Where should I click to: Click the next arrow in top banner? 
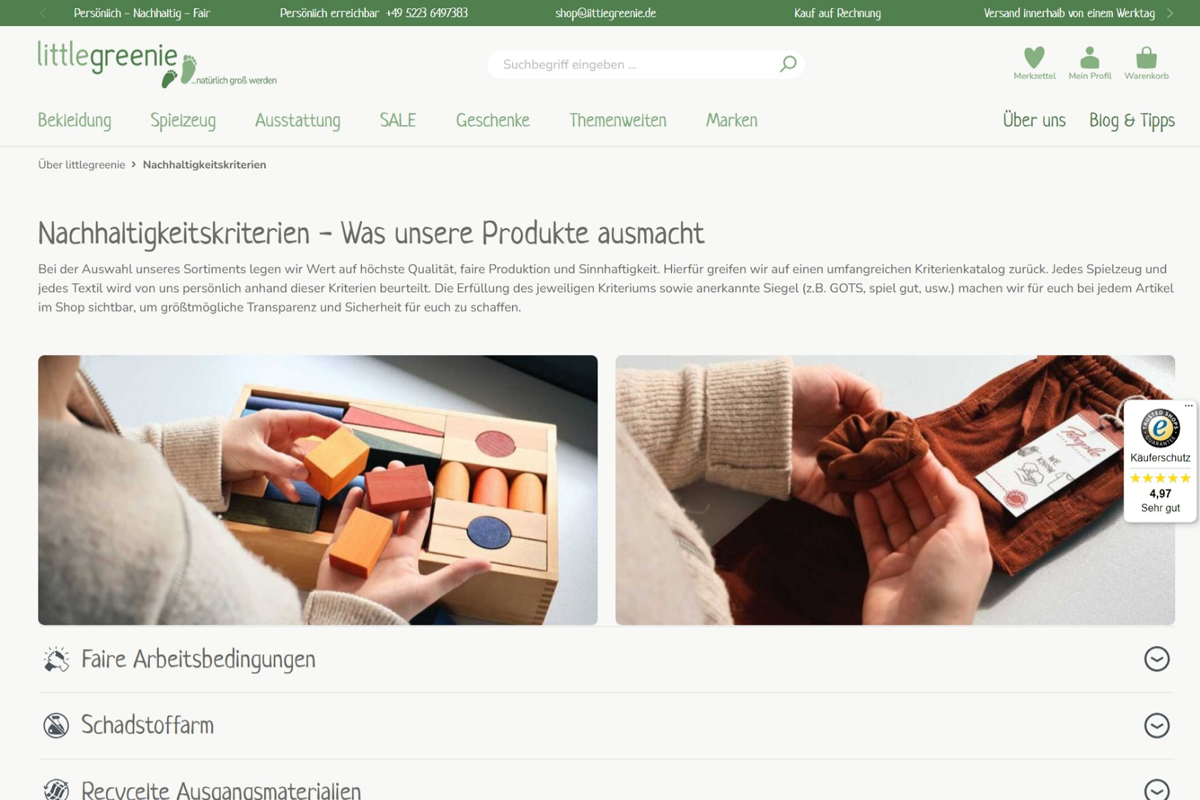[x=1170, y=13]
